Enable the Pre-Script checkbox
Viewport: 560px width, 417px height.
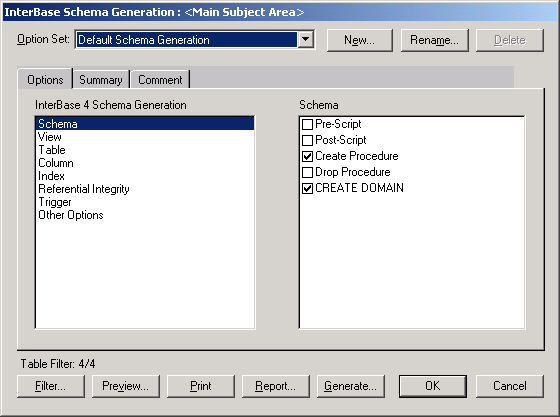point(308,124)
